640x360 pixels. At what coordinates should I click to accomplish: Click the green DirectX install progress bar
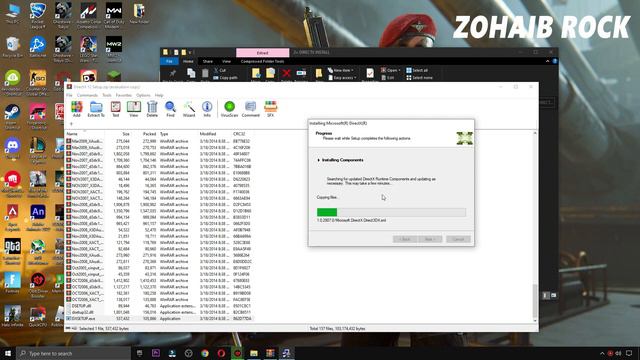click(x=391, y=212)
